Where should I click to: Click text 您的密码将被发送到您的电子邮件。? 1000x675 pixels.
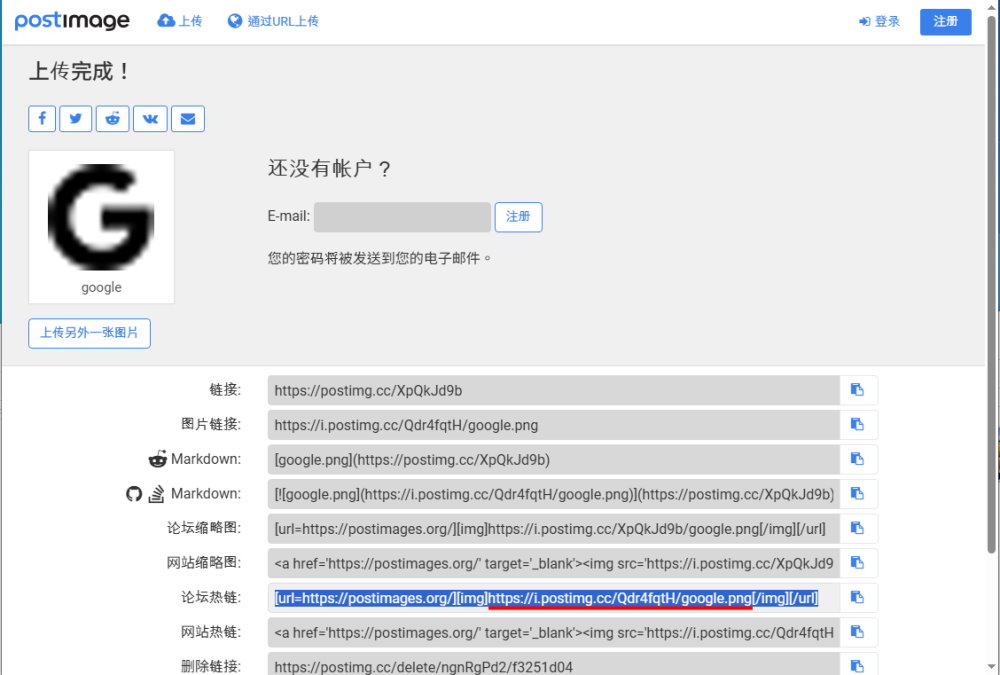[379, 258]
